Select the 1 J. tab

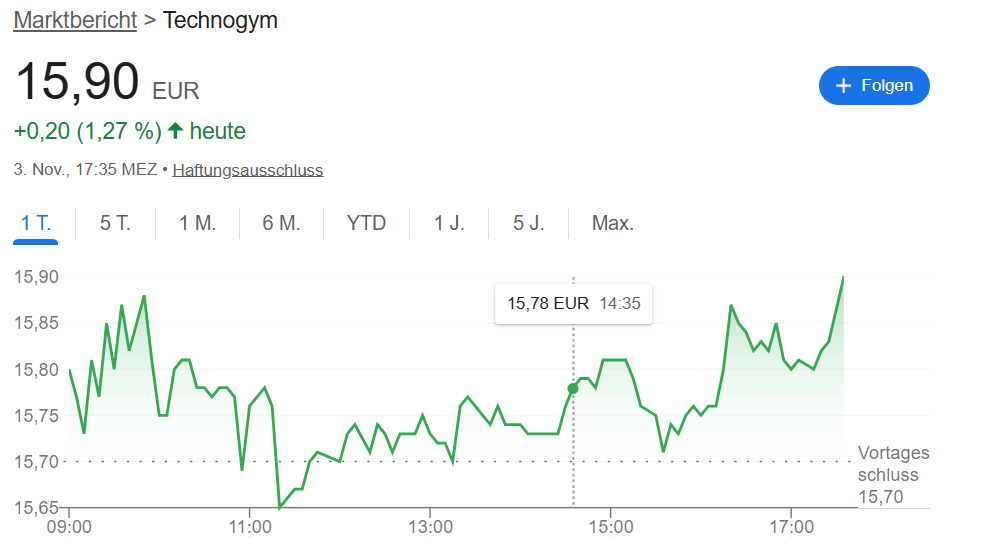click(449, 223)
